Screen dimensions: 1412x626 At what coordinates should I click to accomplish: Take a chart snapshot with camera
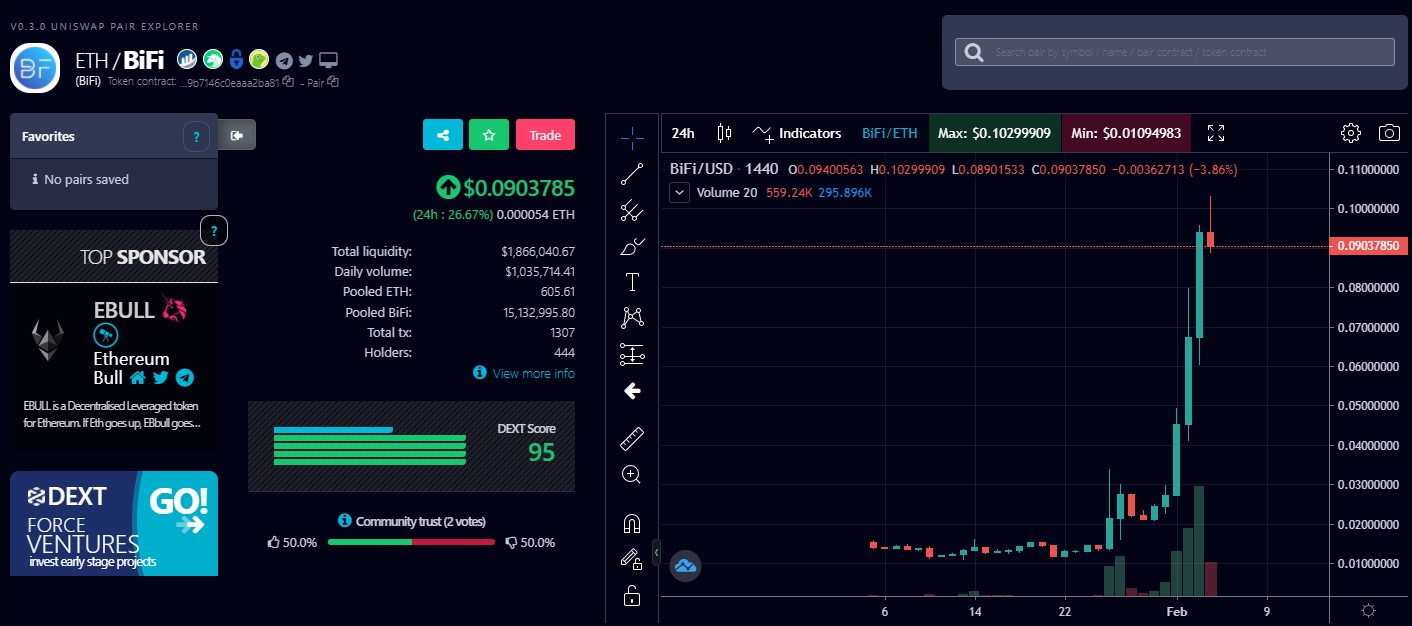(1389, 133)
